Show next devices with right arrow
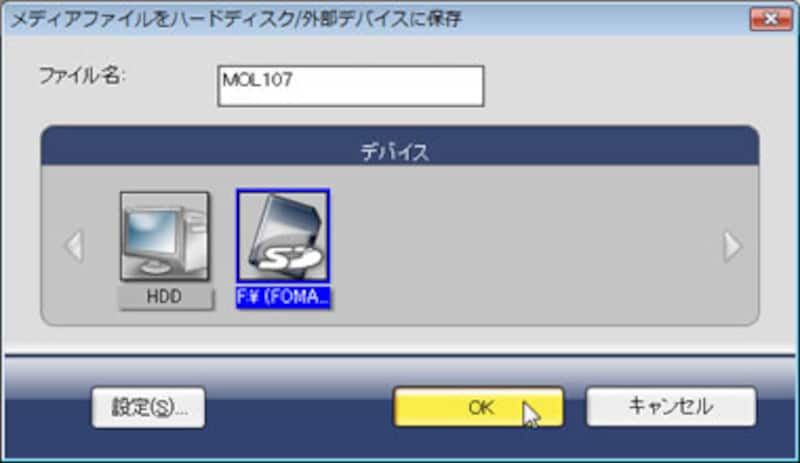800x463 pixels. click(733, 247)
